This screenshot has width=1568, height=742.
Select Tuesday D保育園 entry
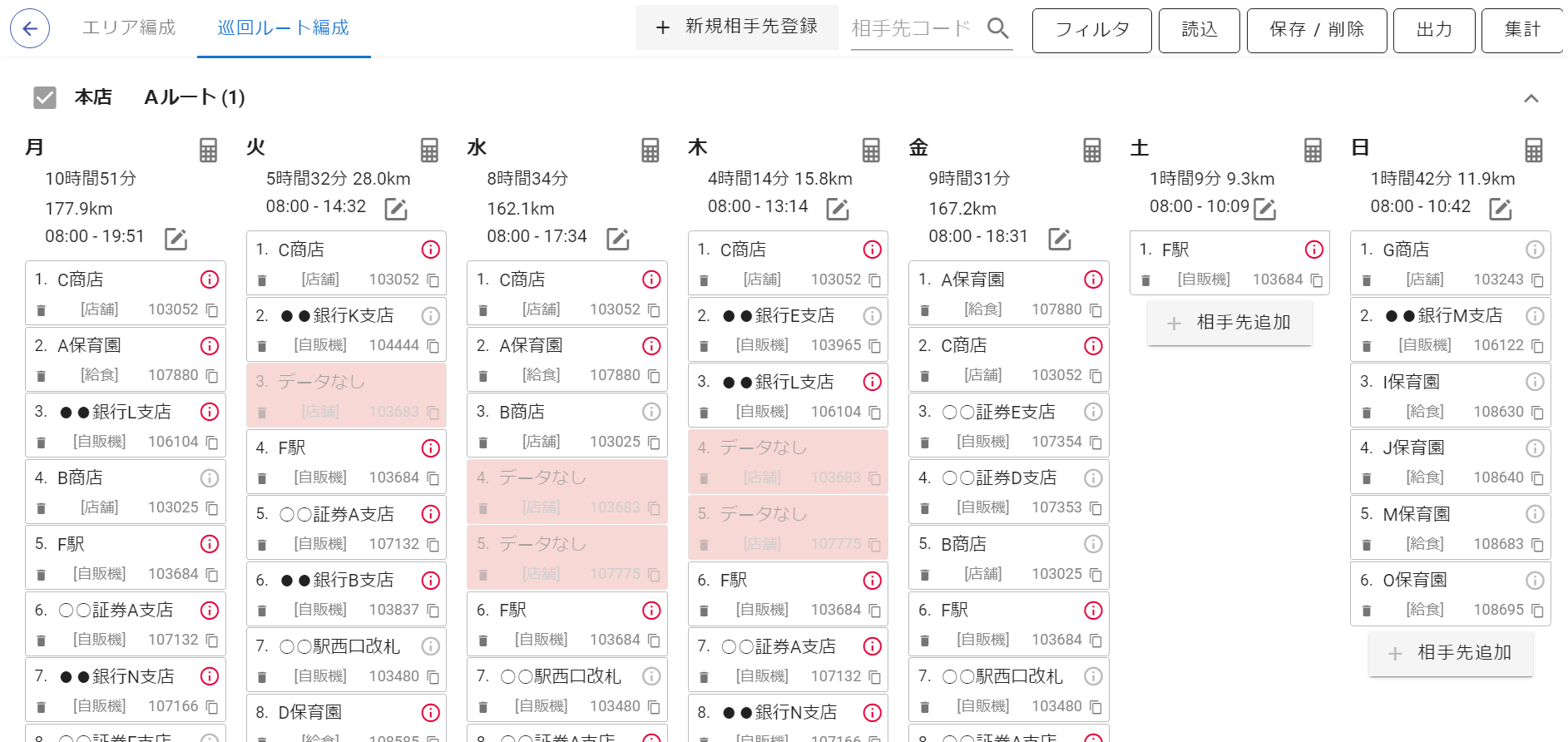pos(346,719)
